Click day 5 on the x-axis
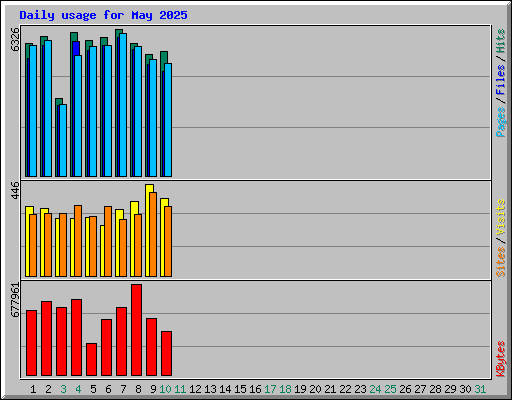This screenshot has height=400, width=512. (93, 389)
